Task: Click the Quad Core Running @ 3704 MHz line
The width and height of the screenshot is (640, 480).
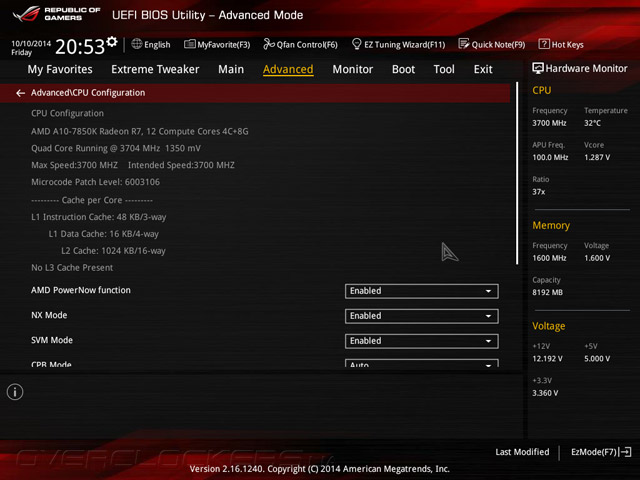Action: coord(116,148)
